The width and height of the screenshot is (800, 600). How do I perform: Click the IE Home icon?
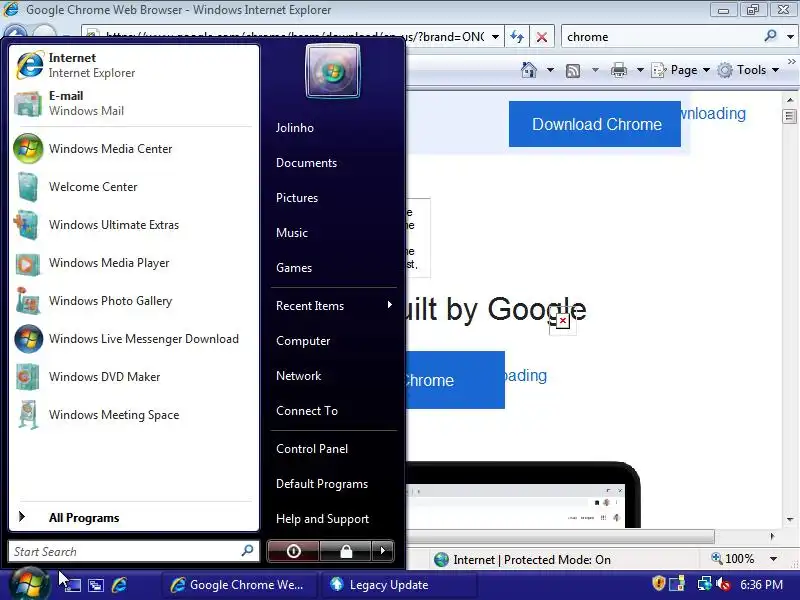pyautogui.click(x=529, y=70)
